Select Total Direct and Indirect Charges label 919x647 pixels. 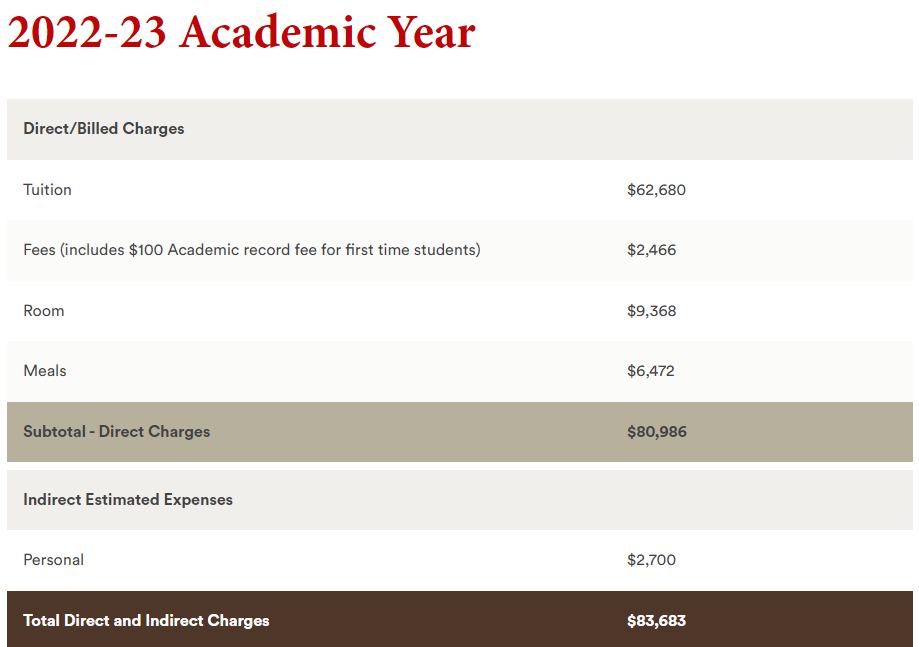[x=146, y=621]
